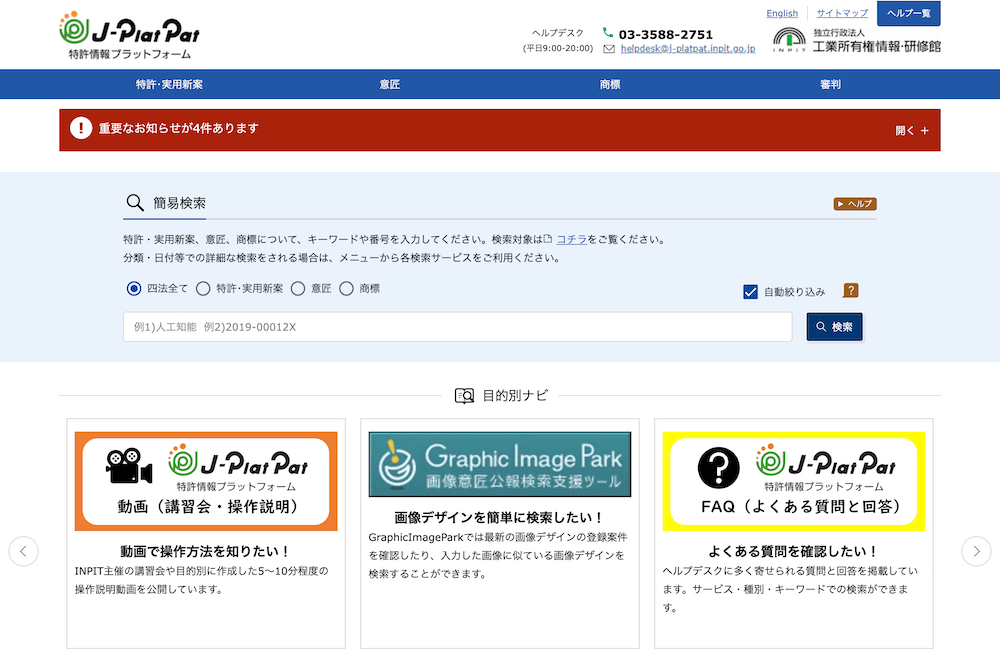The image size is (1000, 659).
Task: Click the brown ヘルプ badge in search panel
Action: (855, 204)
